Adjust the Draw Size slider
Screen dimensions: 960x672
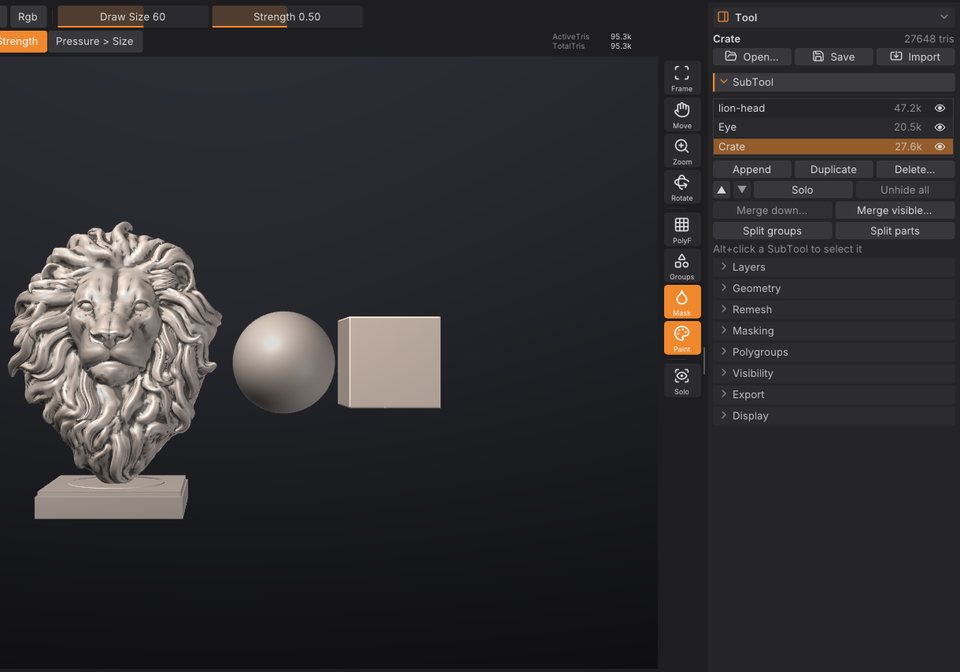133,17
